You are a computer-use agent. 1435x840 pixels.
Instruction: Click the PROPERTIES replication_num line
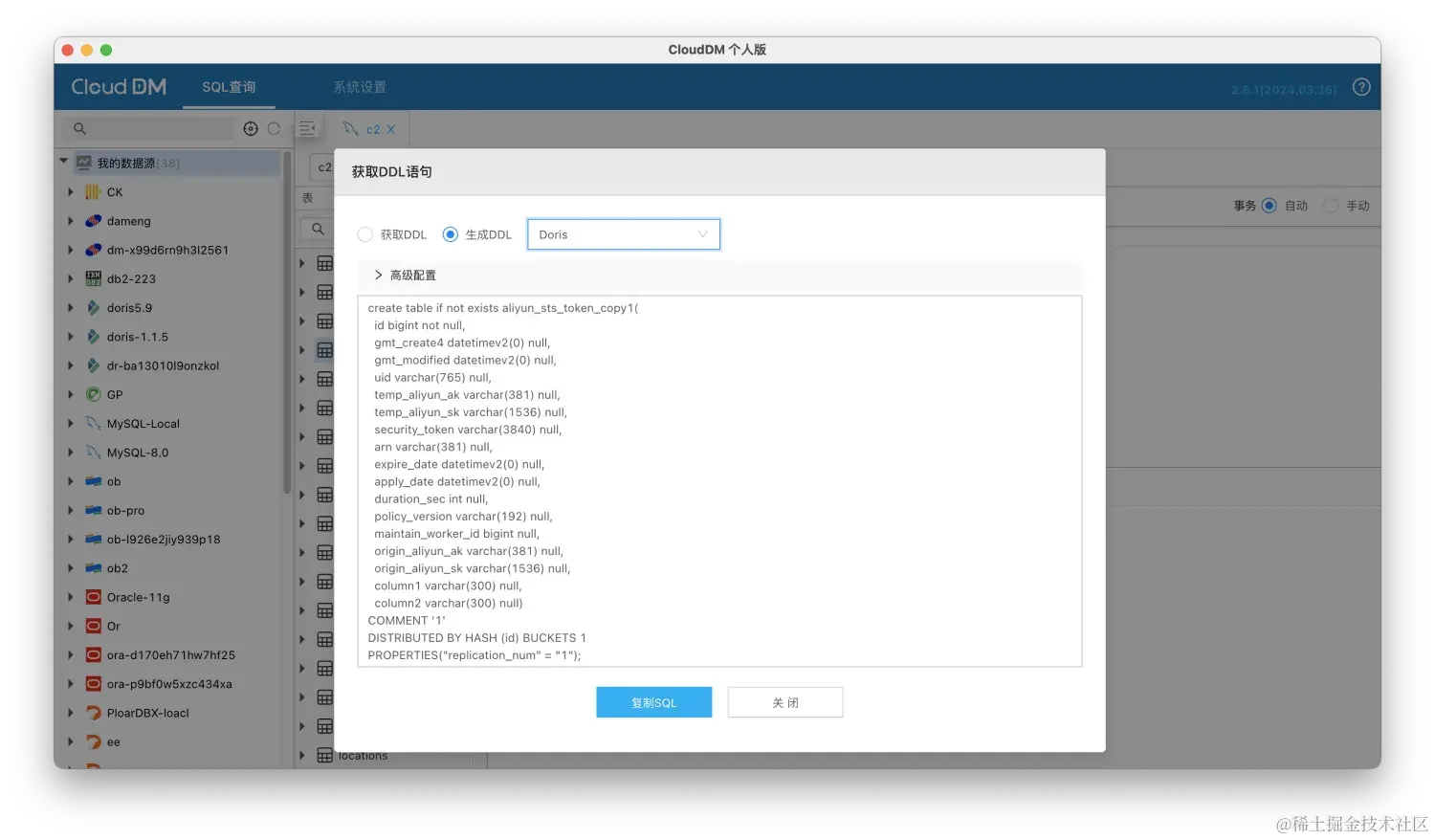[474, 655]
